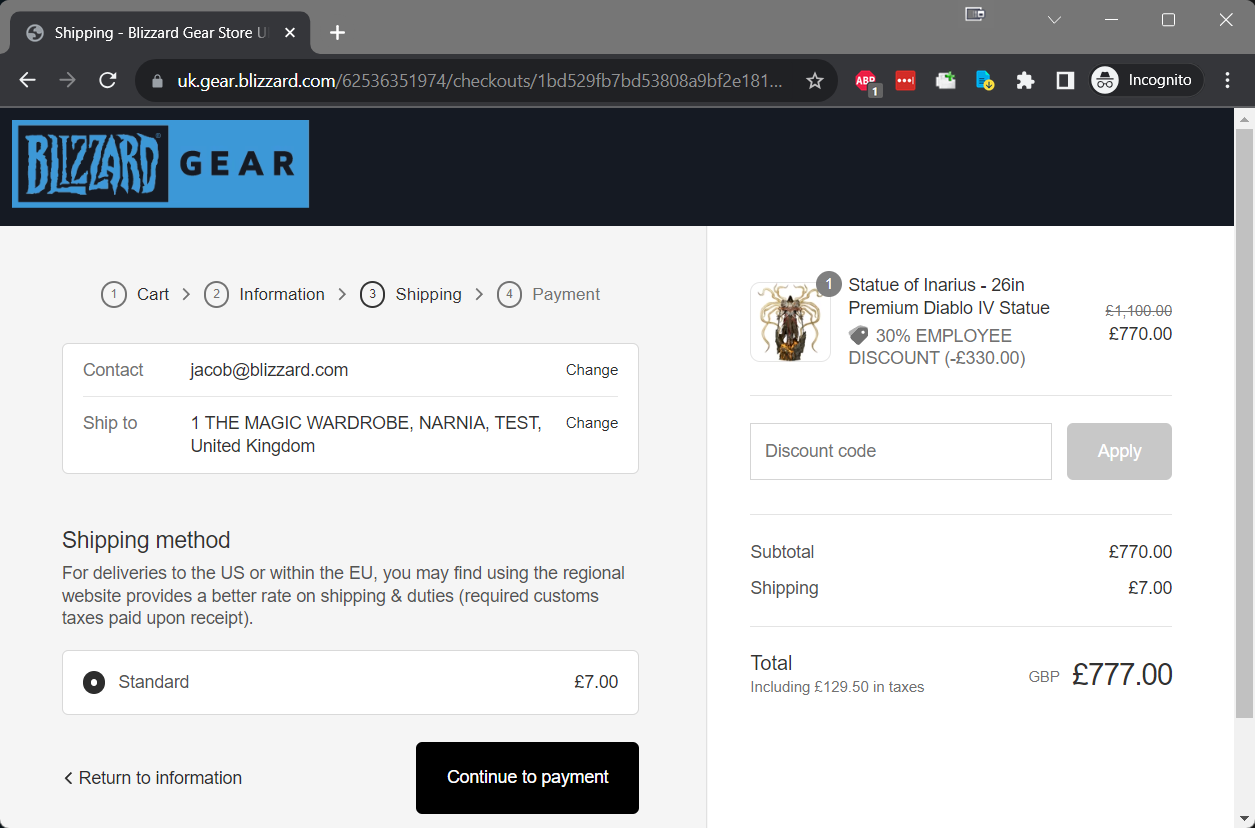The image size is (1255, 828).
Task: Click the Statue of Inarius product title
Action: pos(949,297)
